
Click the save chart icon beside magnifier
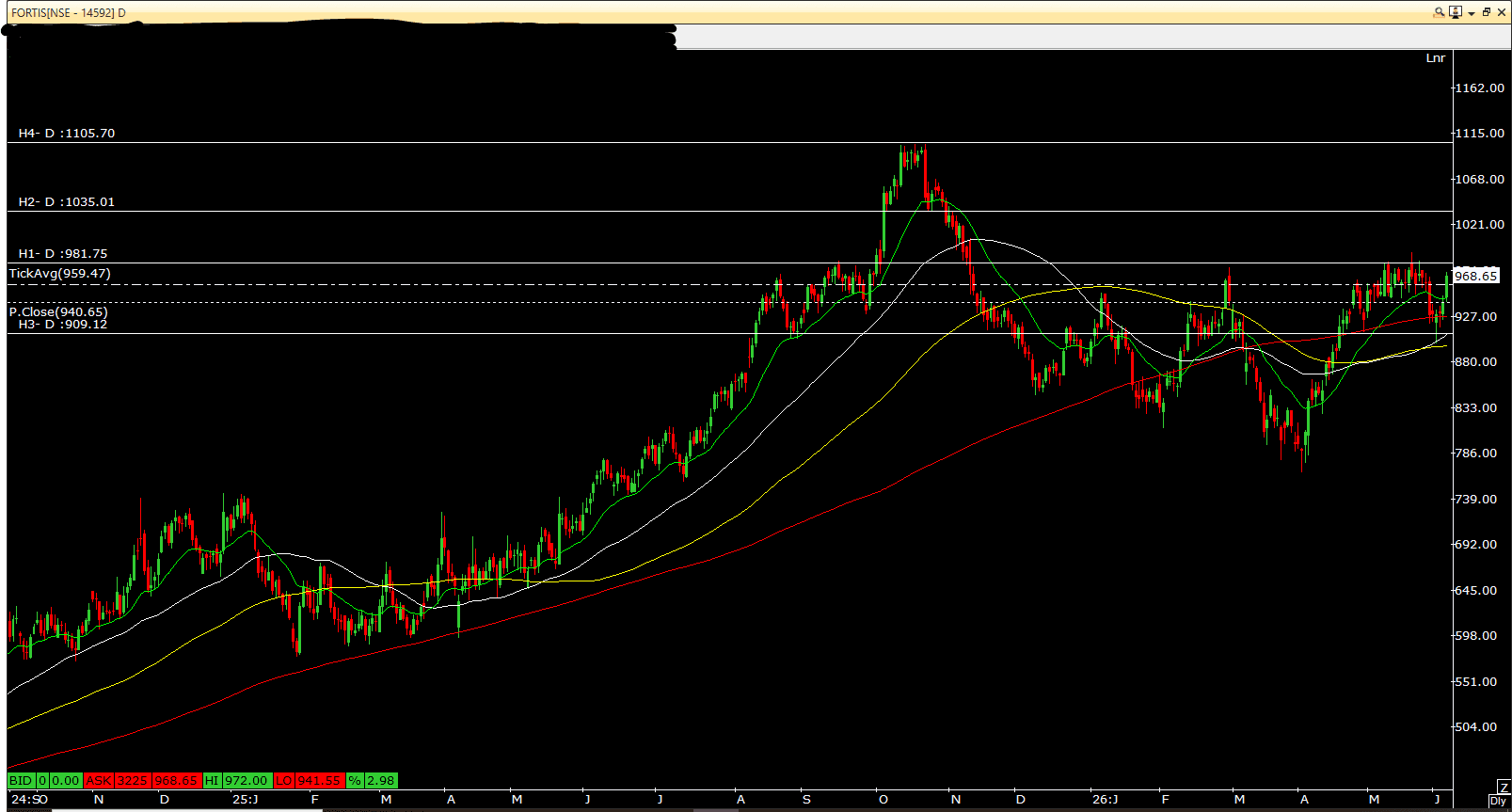(1456, 12)
